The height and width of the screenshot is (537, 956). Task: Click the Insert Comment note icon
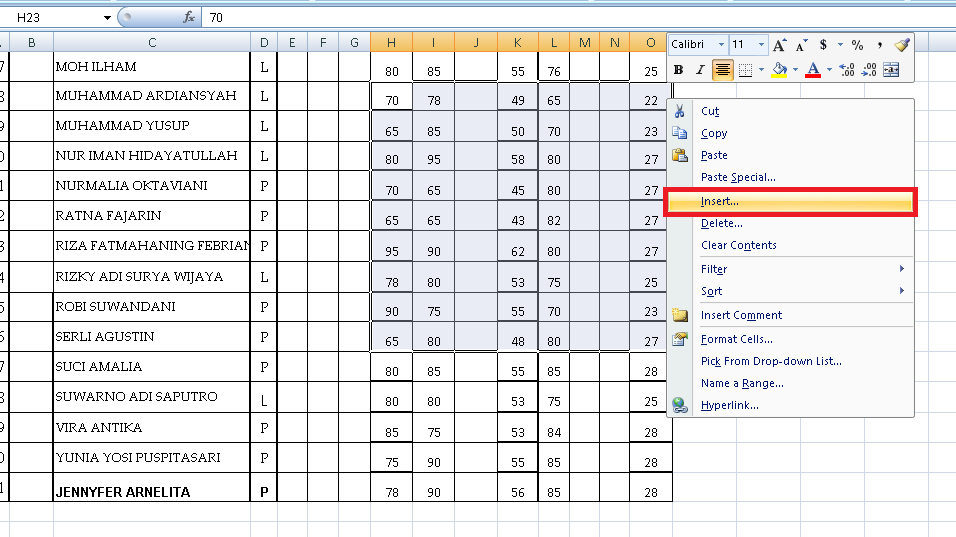click(680, 315)
